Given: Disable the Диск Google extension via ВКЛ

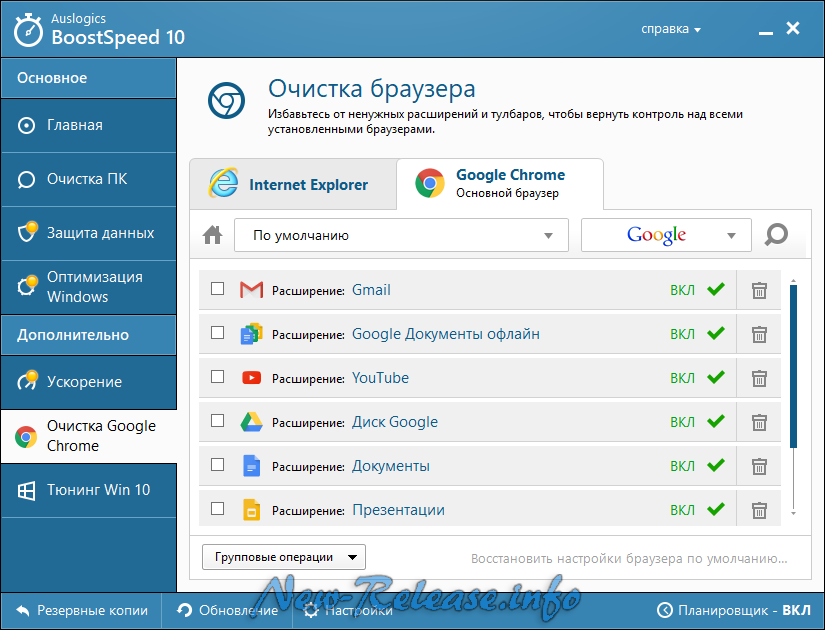Looking at the screenshot, I should (x=698, y=422).
